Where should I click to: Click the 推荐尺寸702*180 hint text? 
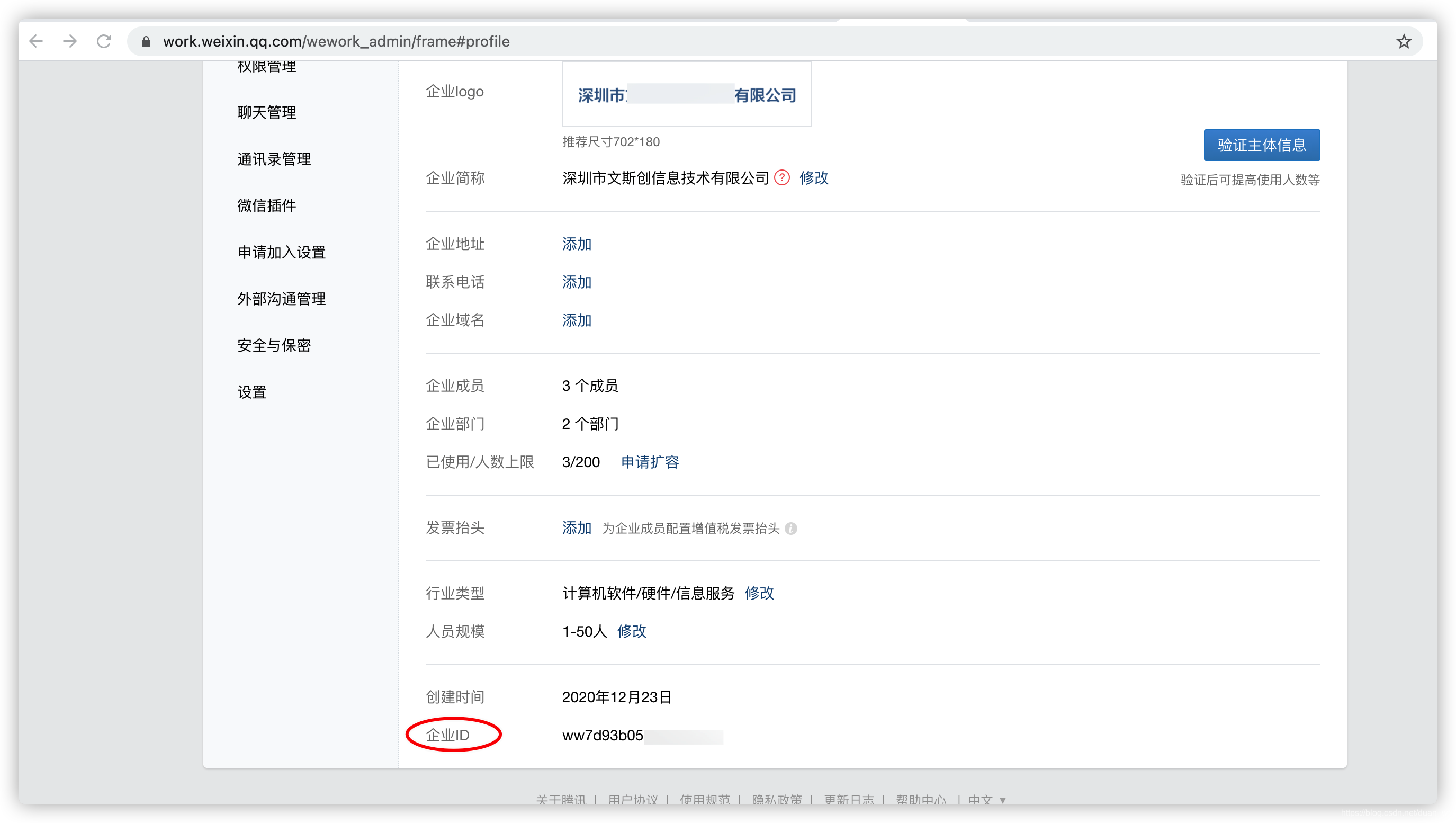(x=611, y=142)
